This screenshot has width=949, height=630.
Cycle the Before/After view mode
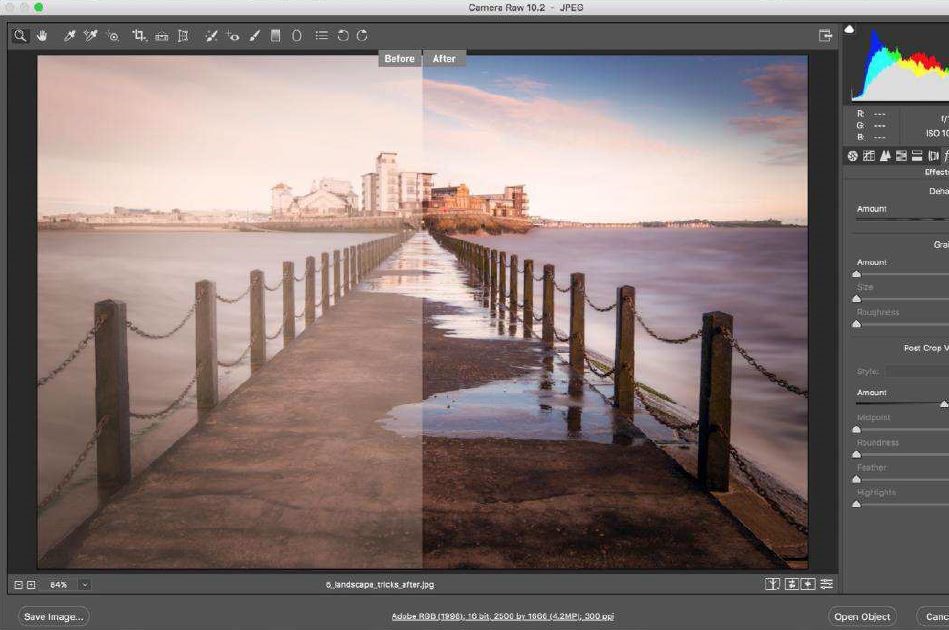pos(772,584)
